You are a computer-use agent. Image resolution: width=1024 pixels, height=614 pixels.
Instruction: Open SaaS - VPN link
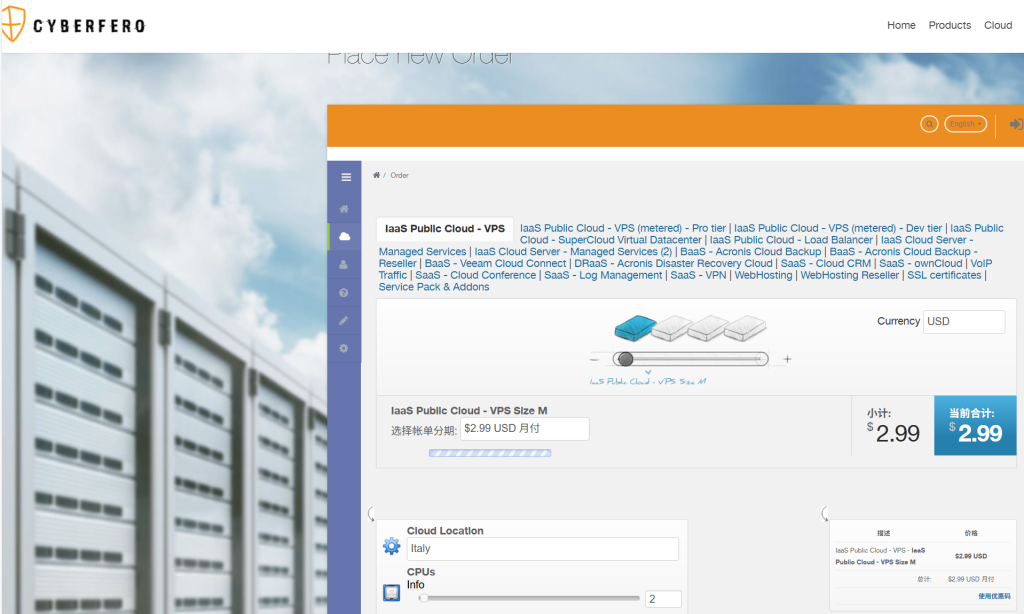point(698,275)
